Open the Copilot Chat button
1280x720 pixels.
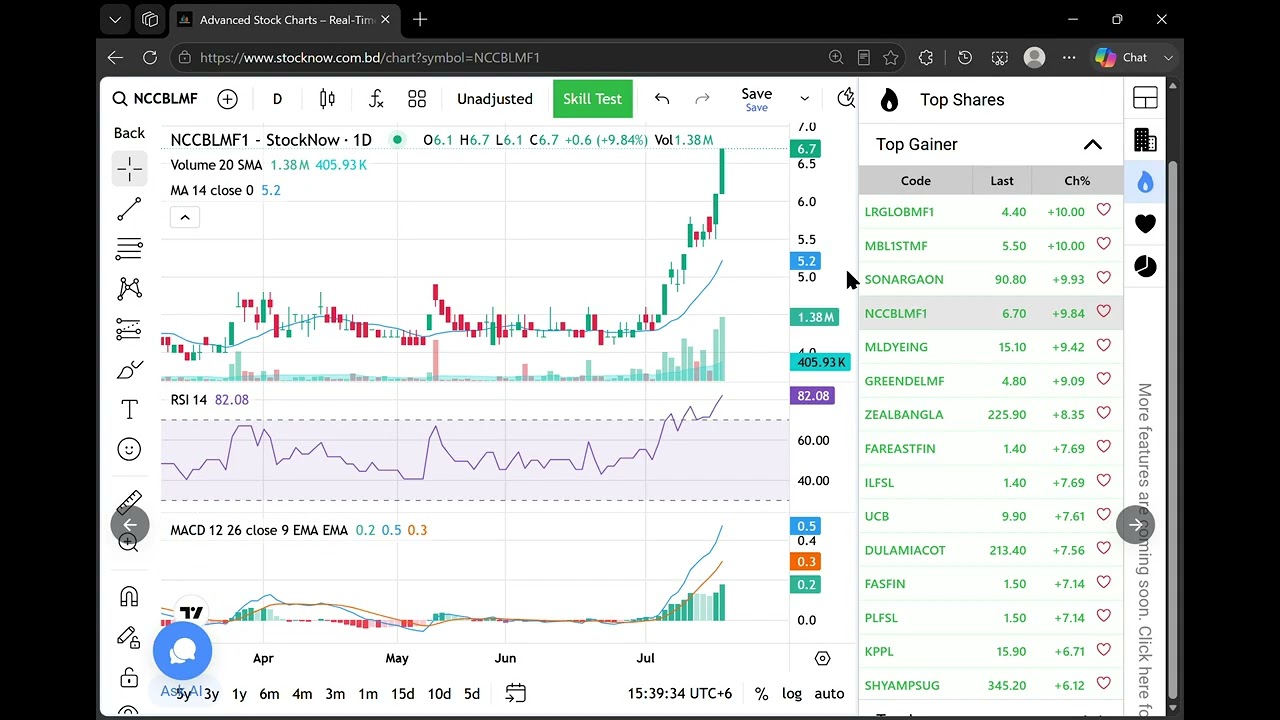(x=1121, y=58)
